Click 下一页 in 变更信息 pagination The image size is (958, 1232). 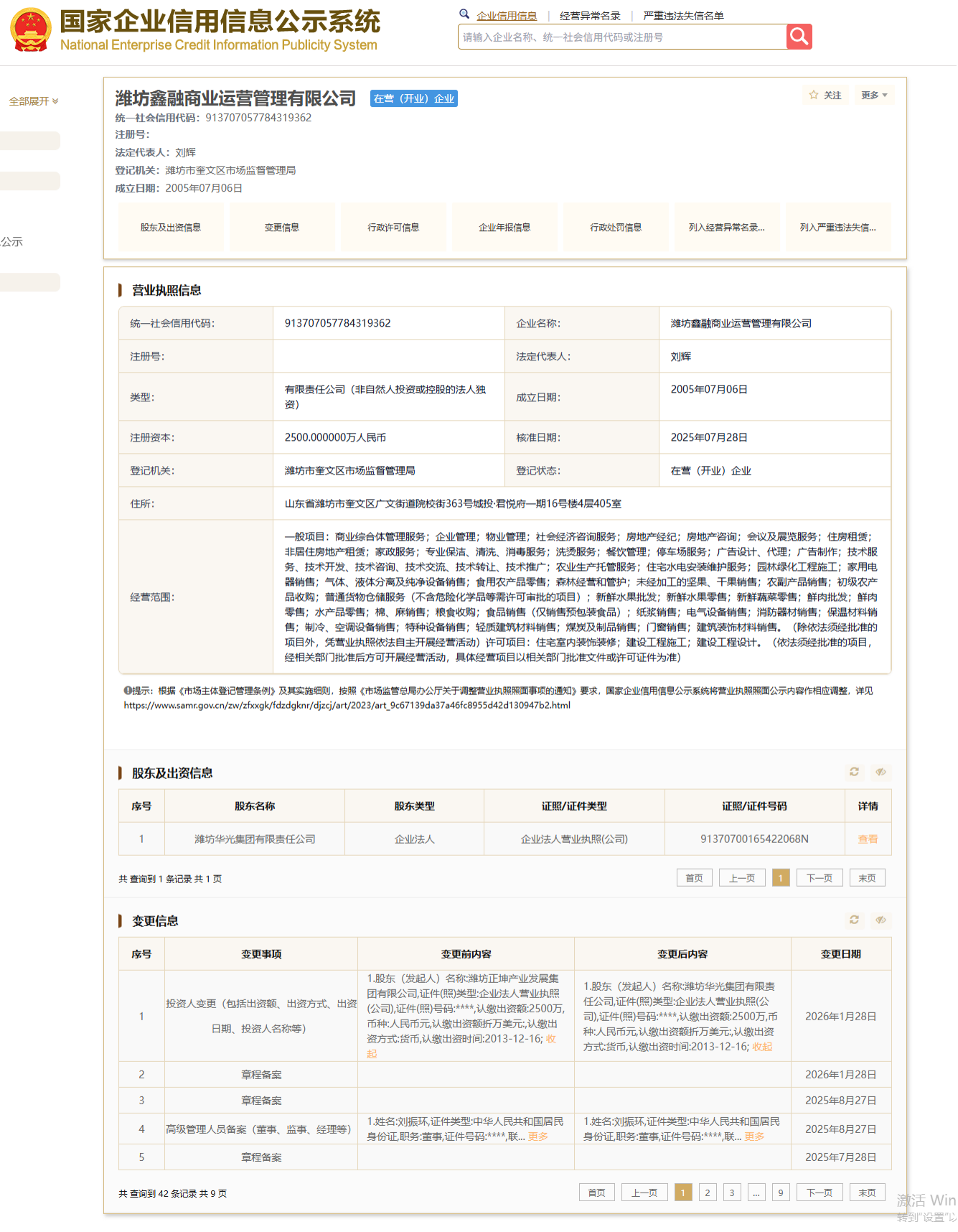click(820, 1193)
